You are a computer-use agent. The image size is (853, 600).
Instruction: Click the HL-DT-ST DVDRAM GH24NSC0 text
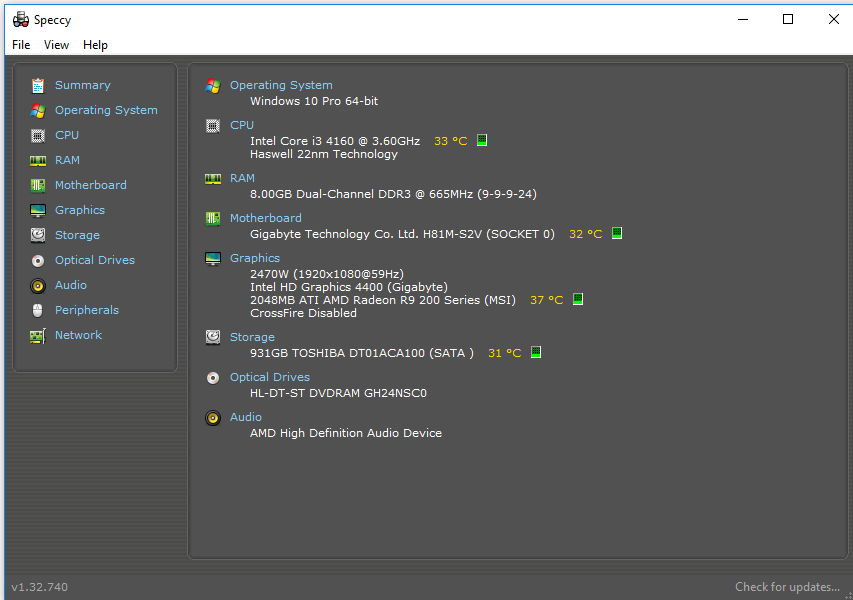point(338,393)
